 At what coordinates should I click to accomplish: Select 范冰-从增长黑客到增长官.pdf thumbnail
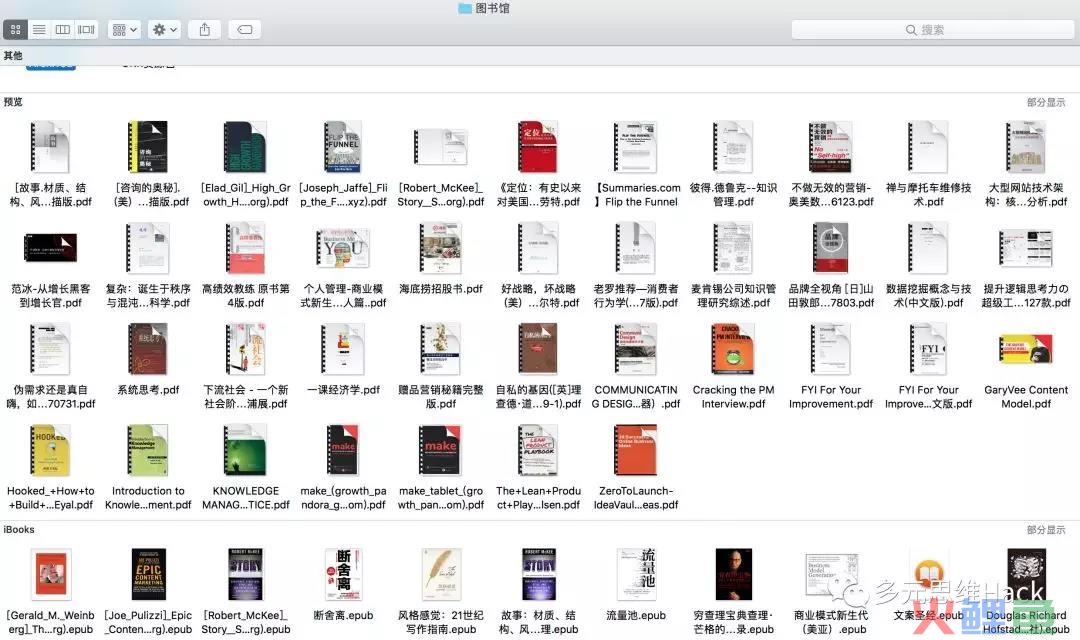[x=50, y=248]
